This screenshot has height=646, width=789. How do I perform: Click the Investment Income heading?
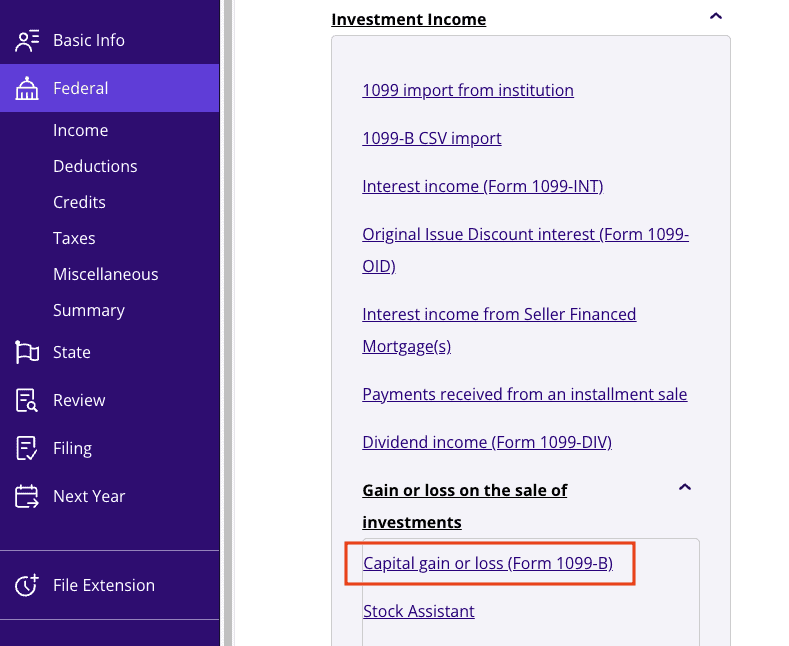(x=409, y=19)
